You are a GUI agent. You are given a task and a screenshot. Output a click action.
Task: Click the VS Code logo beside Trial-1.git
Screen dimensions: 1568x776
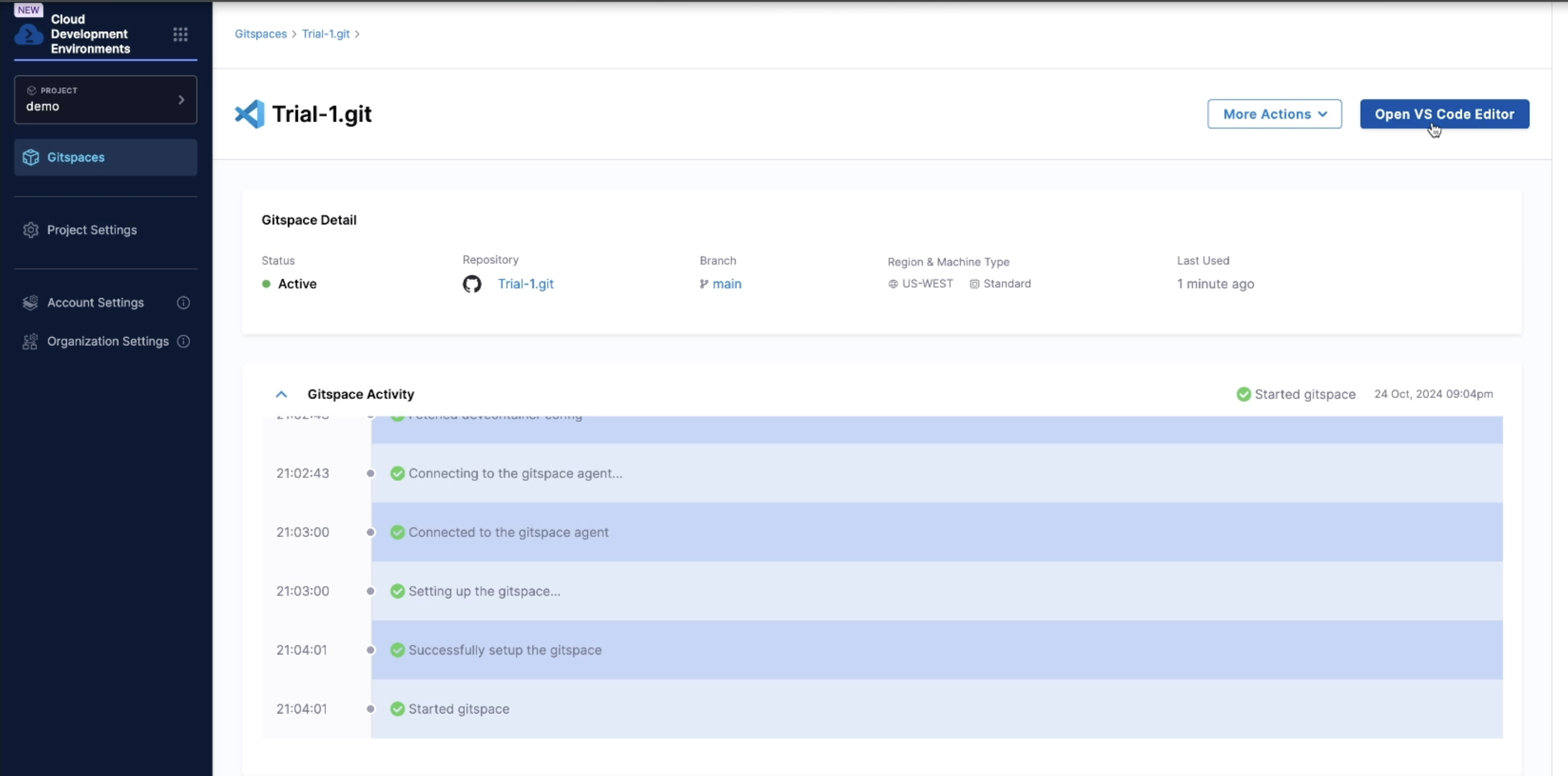249,114
